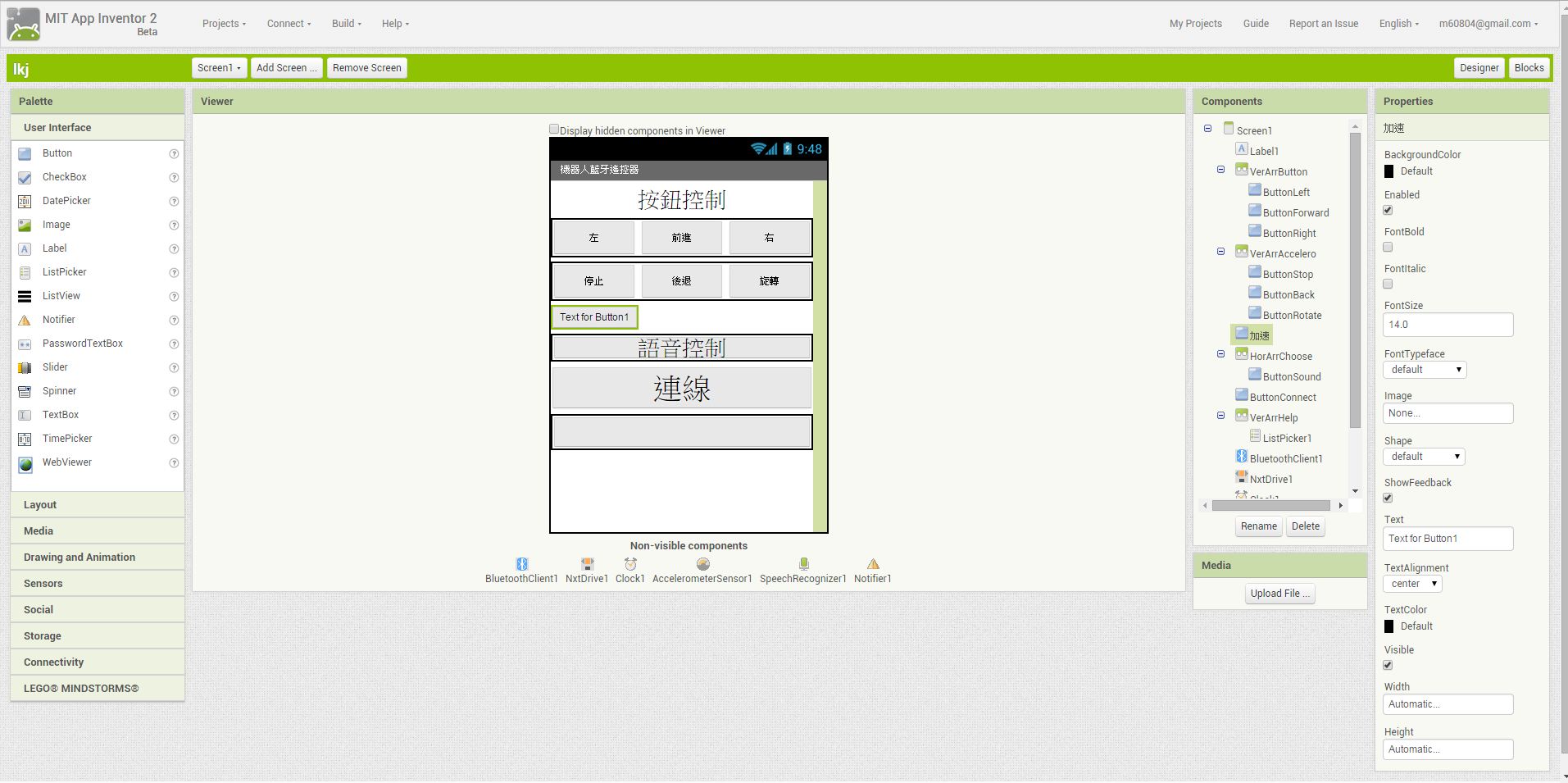
Task: Select NxtDrive1 non-visible component icon
Action: click(x=587, y=564)
